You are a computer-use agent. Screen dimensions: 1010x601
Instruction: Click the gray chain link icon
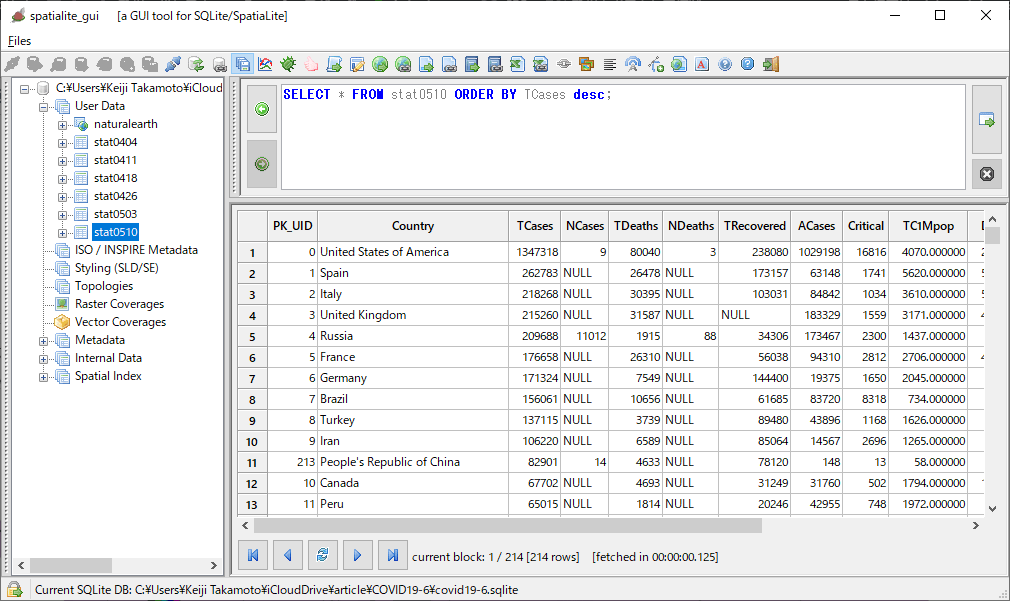pyautogui.click(x=564, y=64)
